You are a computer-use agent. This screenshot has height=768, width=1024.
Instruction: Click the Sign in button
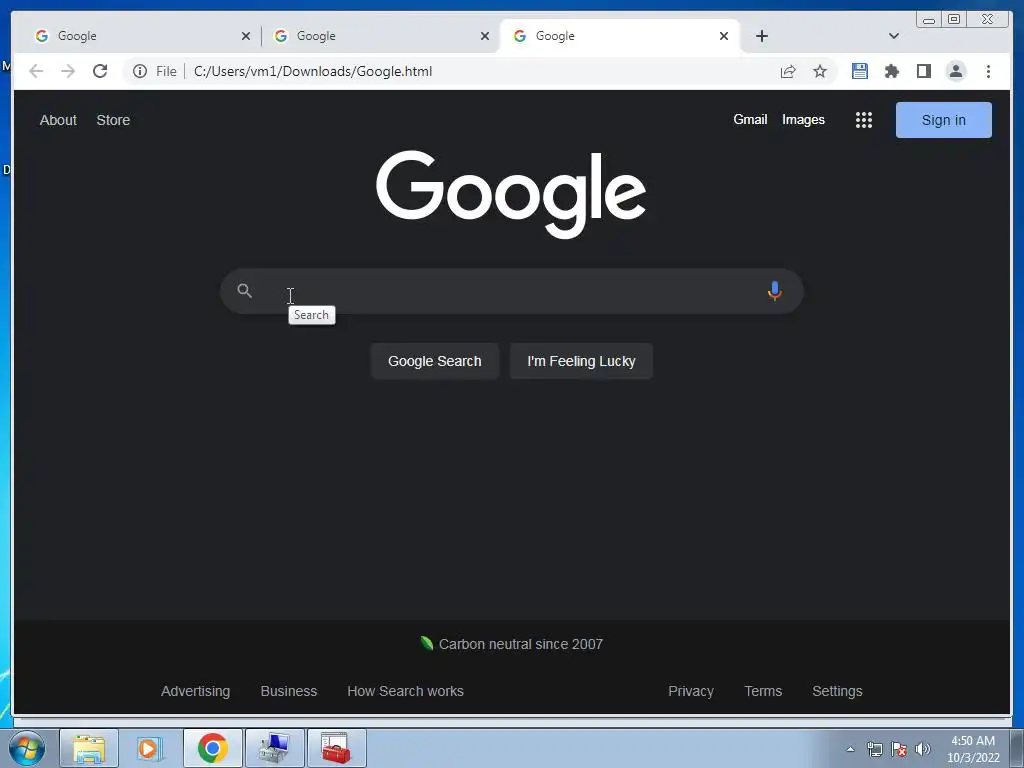pyautogui.click(x=944, y=120)
